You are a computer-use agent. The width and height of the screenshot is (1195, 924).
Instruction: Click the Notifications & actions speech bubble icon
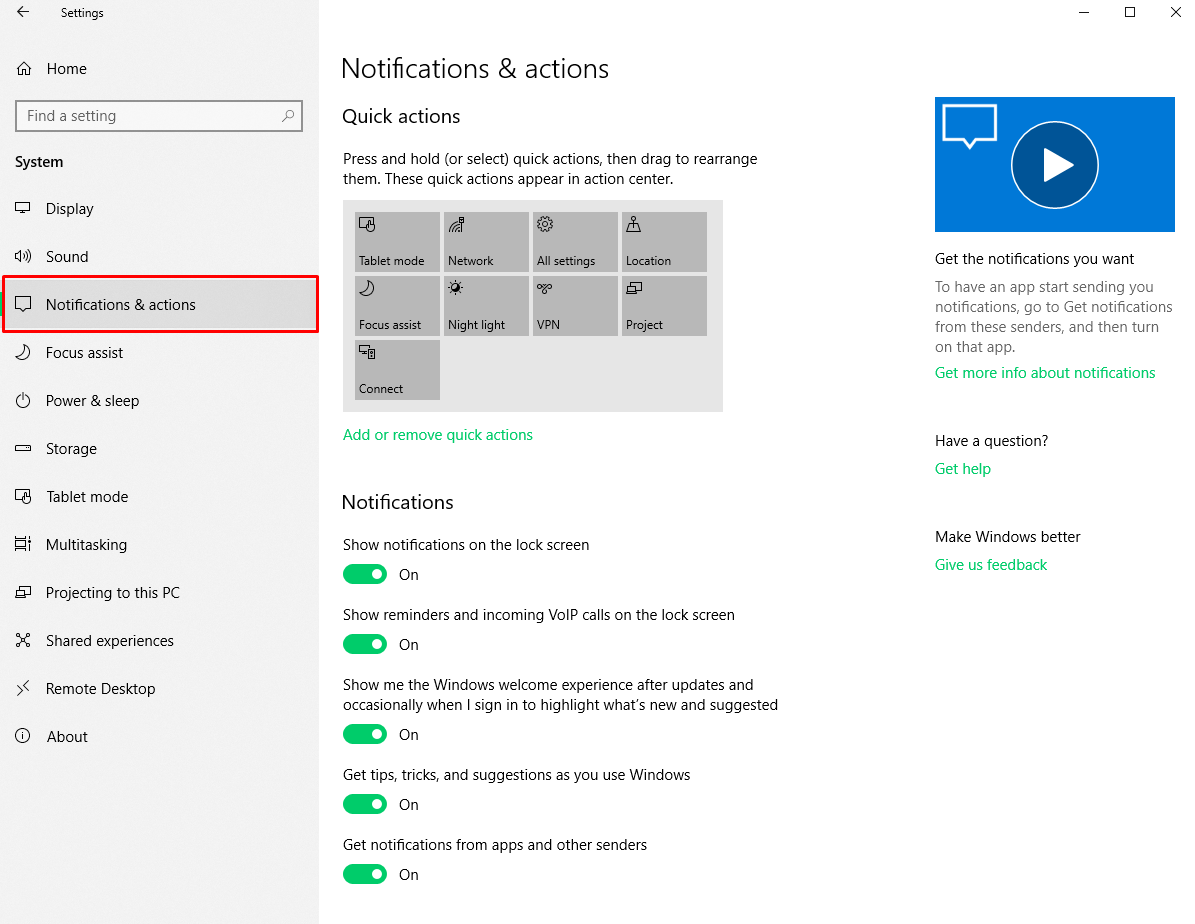(23, 304)
